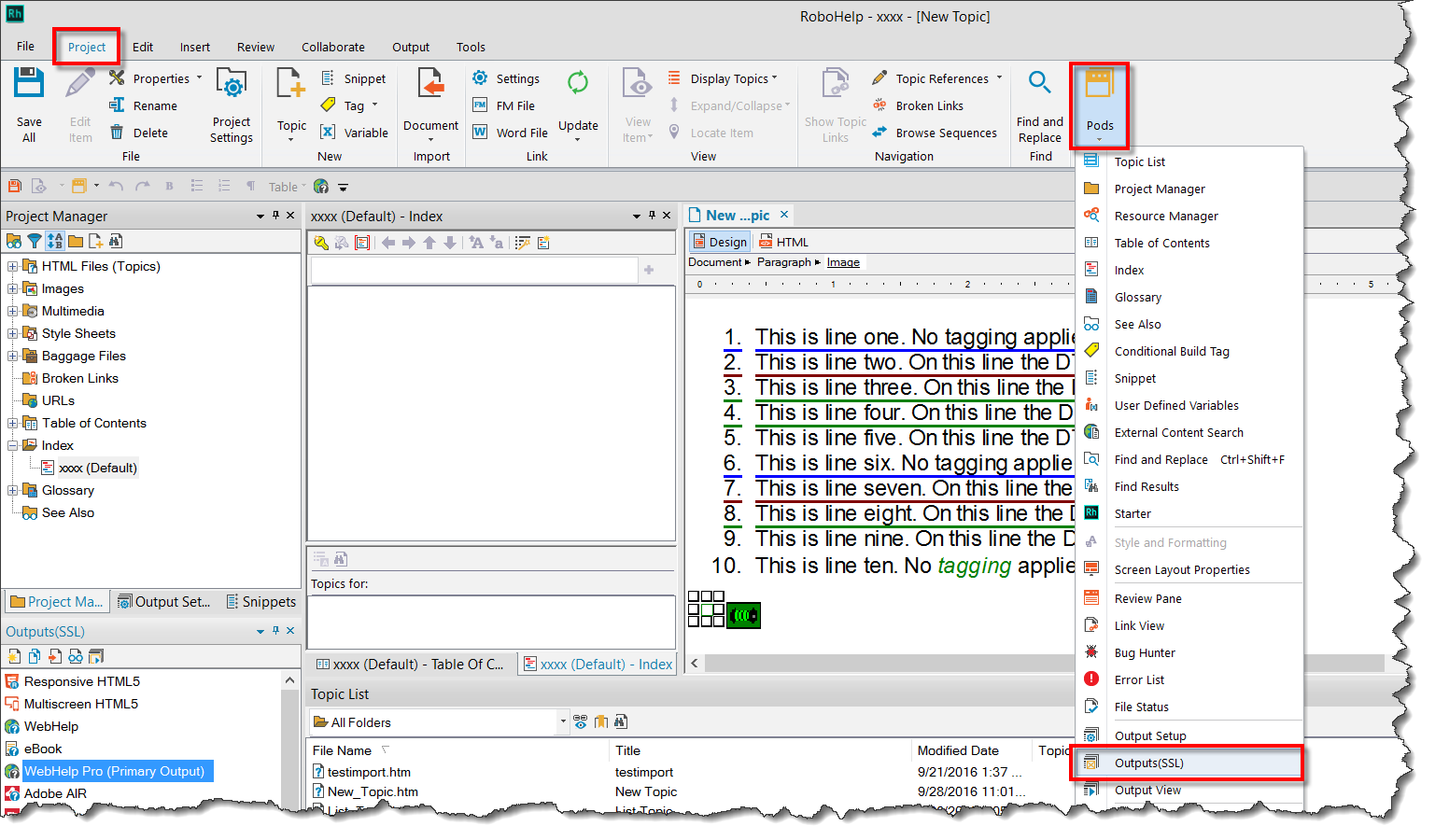This screenshot has height=840, width=1435.
Task: Click the index keyword input field
Action: pyautogui.click(x=474, y=271)
